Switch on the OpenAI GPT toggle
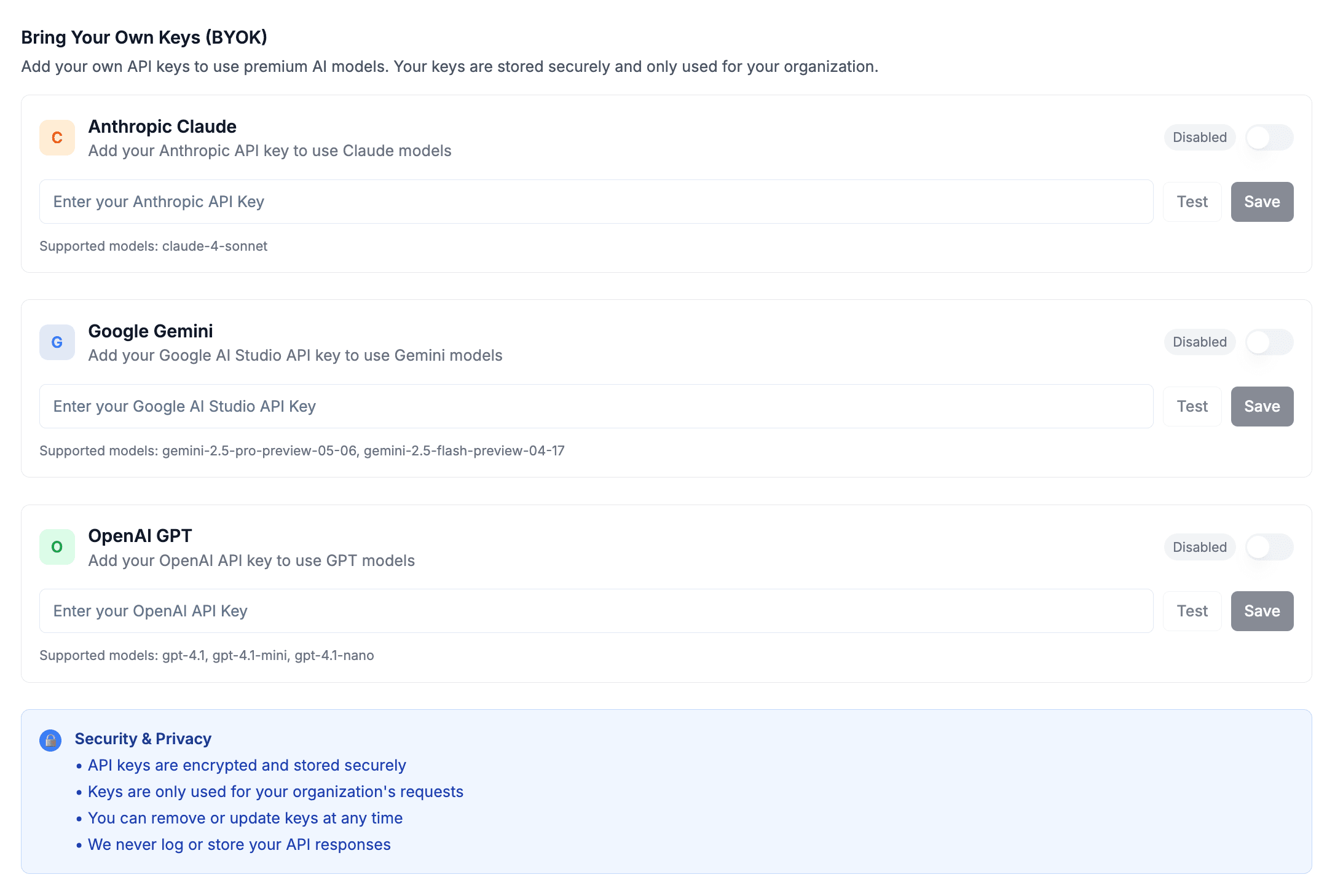 point(1269,547)
